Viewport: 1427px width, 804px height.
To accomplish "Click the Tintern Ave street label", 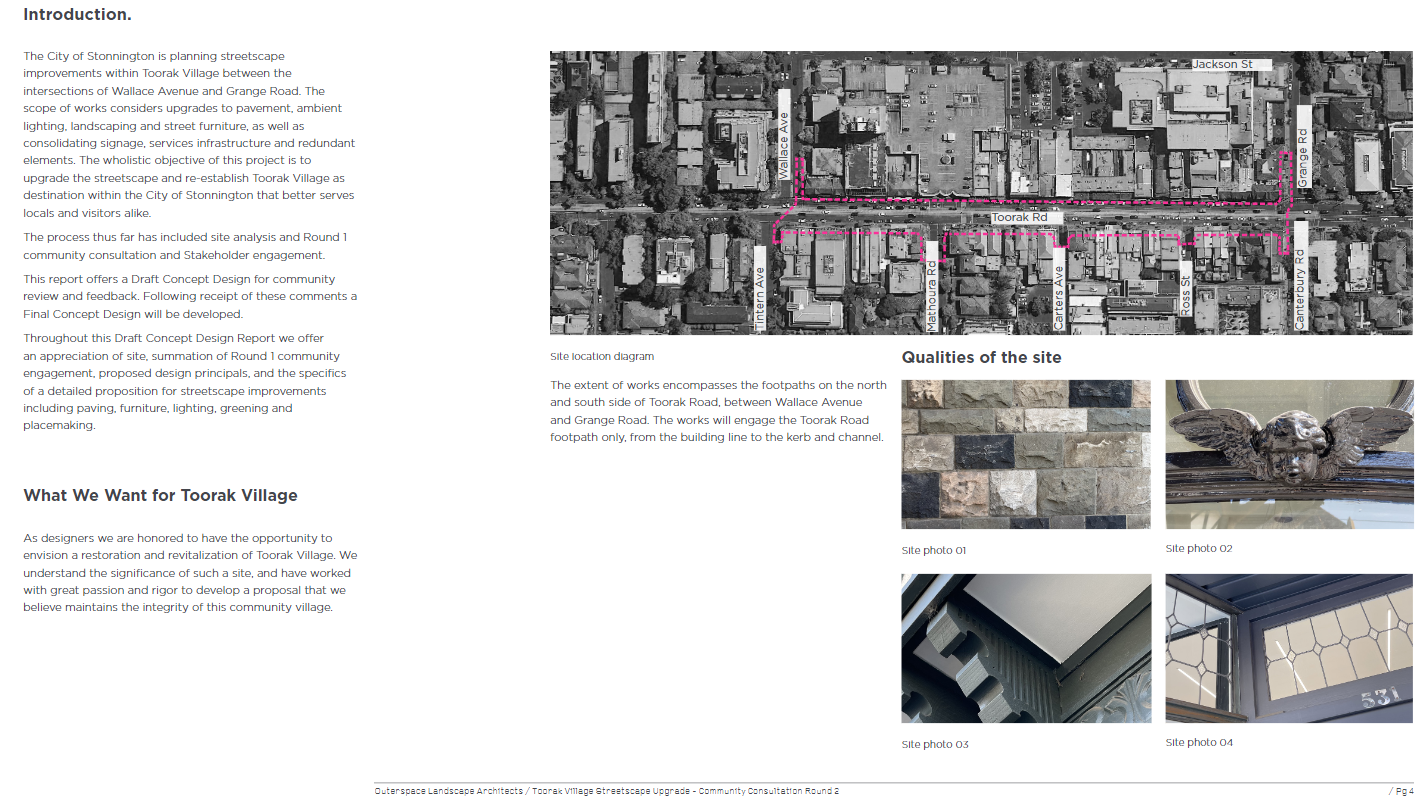I will pyautogui.click(x=760, y=291).
